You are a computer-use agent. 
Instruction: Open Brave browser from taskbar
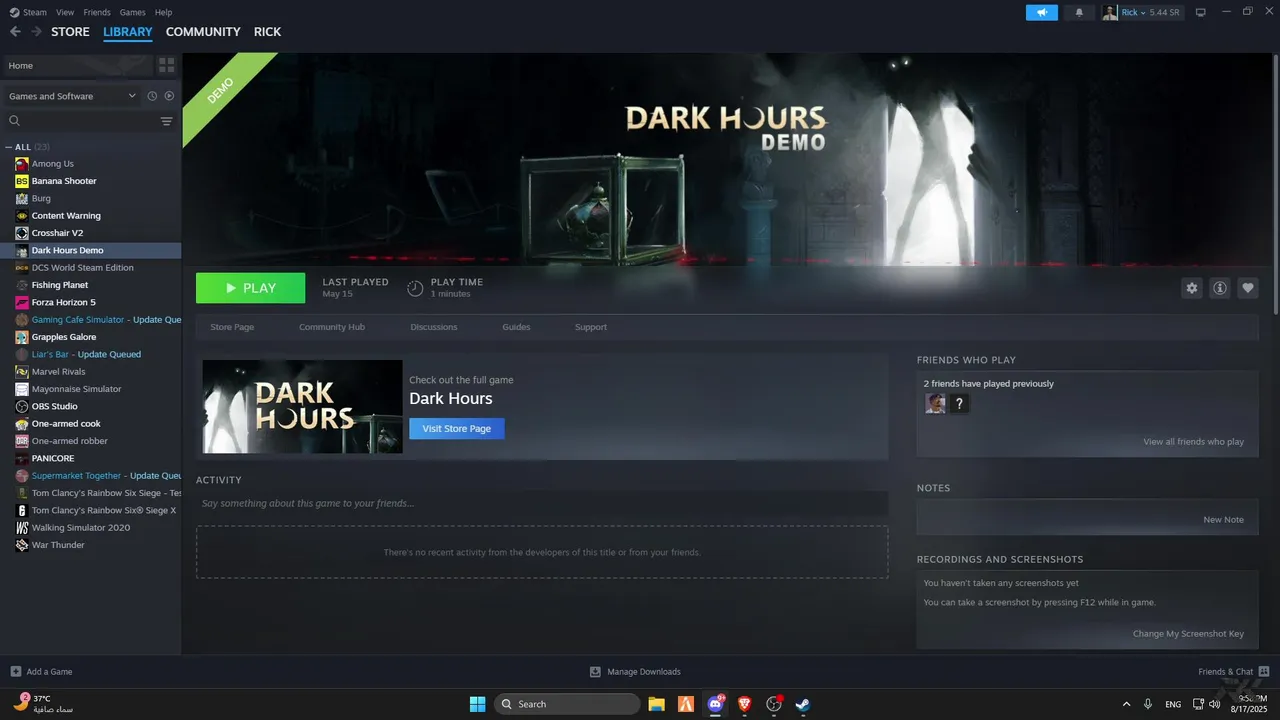click(x=744, y=704)
